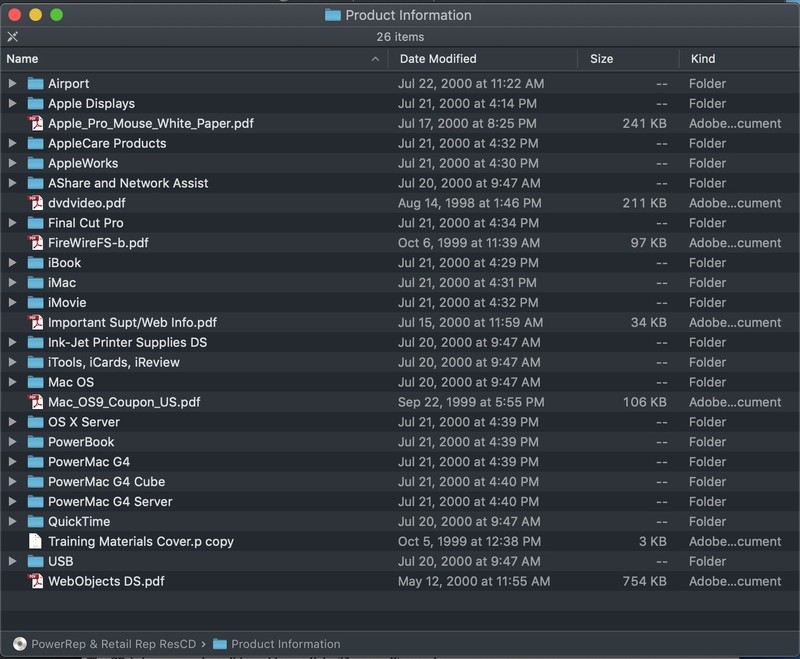Click the PowerMac G4 Cube folder icon
This screenshot has height=659, width=800.
point(35,481)
